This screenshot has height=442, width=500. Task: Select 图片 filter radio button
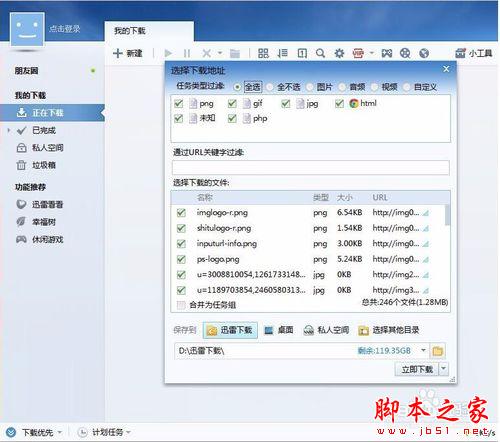click(310, 87)
